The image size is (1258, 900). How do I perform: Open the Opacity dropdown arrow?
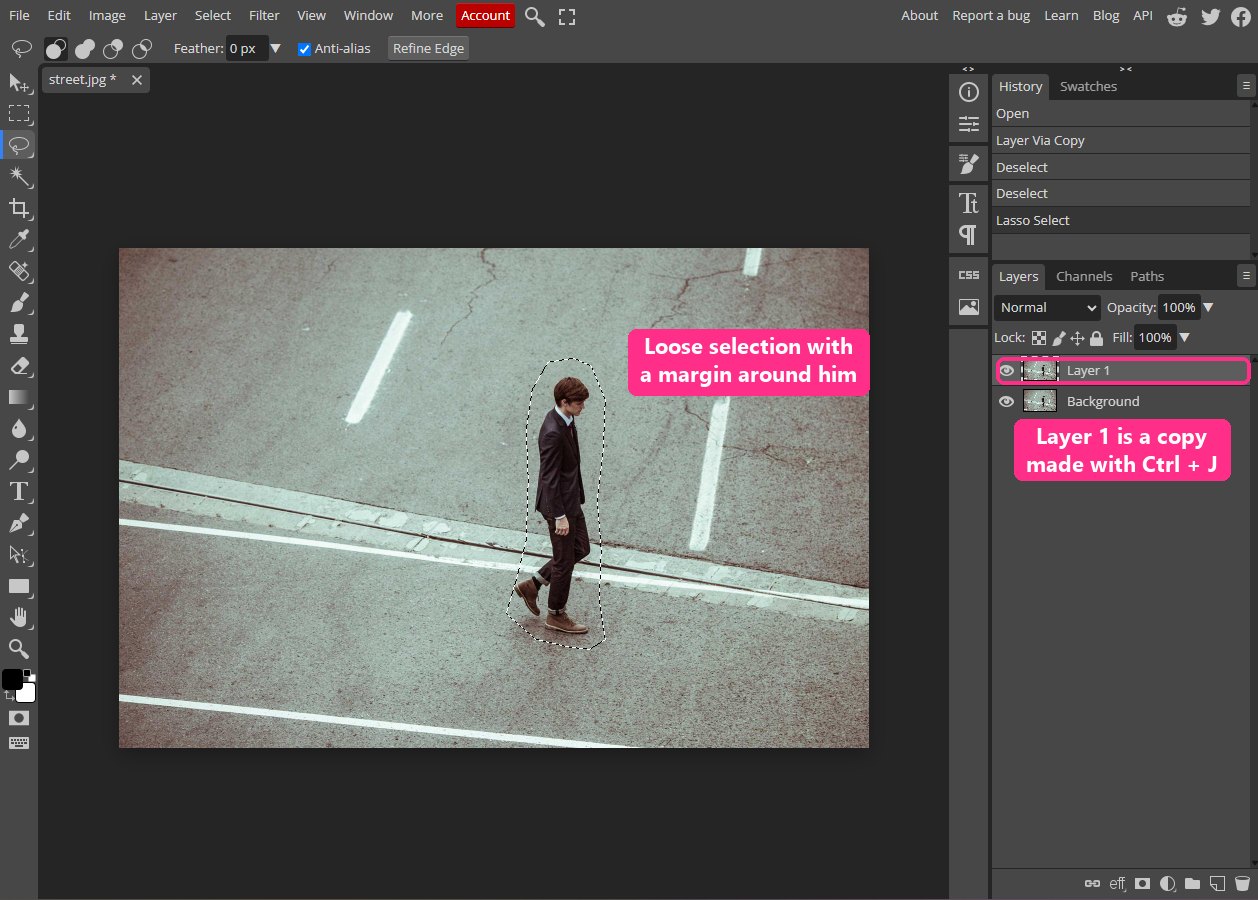1208,308
